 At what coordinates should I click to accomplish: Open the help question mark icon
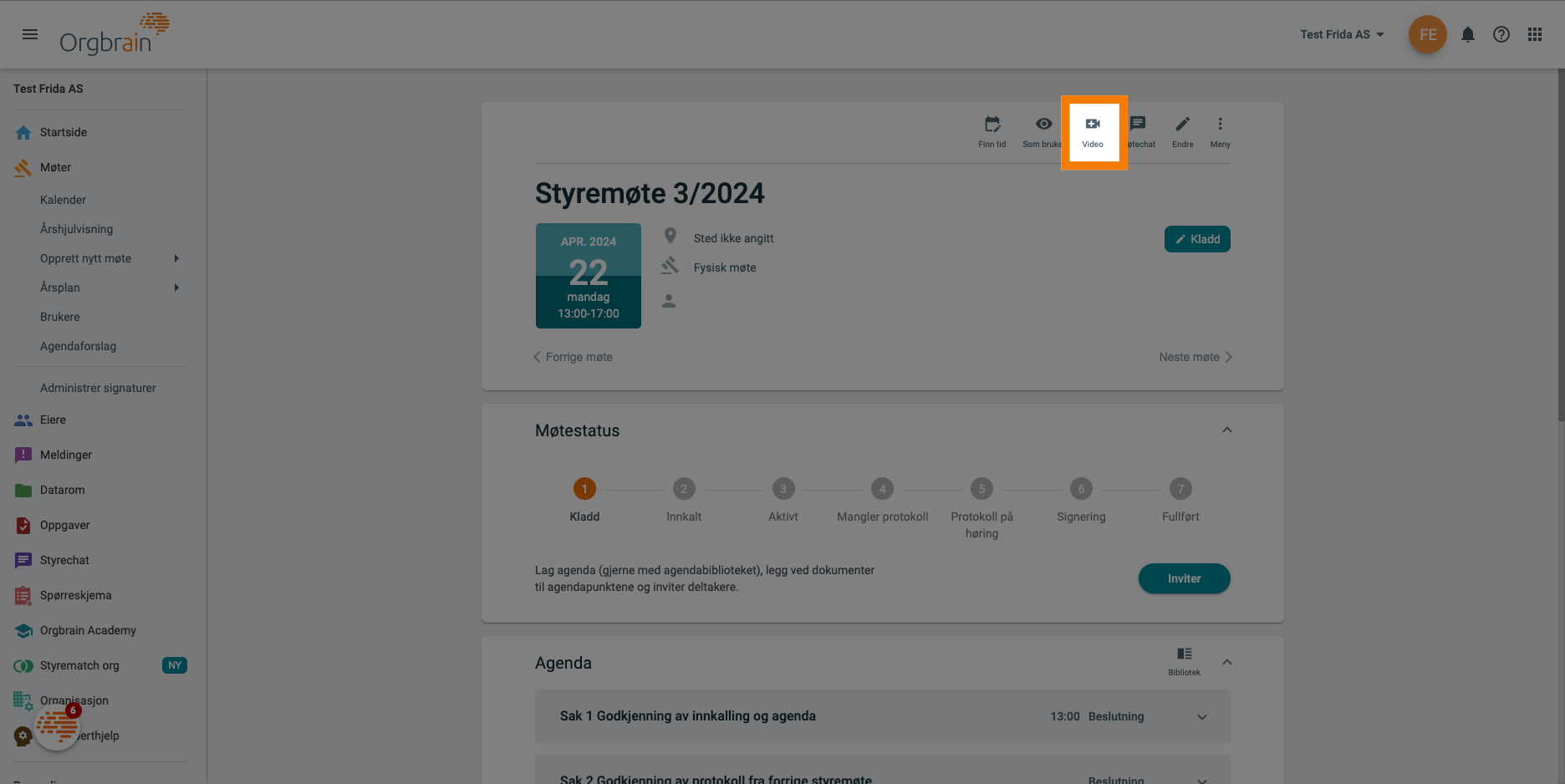click(1501, 34)
